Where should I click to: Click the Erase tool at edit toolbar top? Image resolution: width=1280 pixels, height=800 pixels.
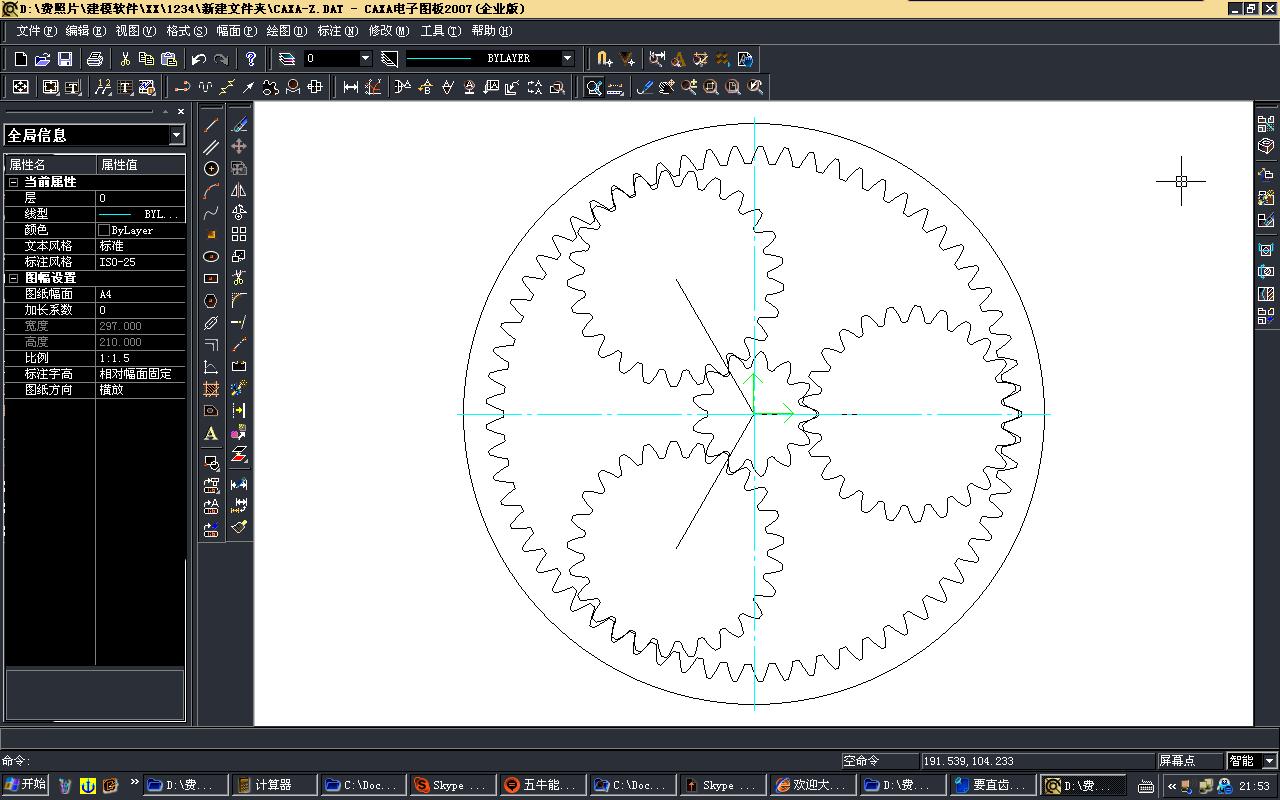[239, 124]
